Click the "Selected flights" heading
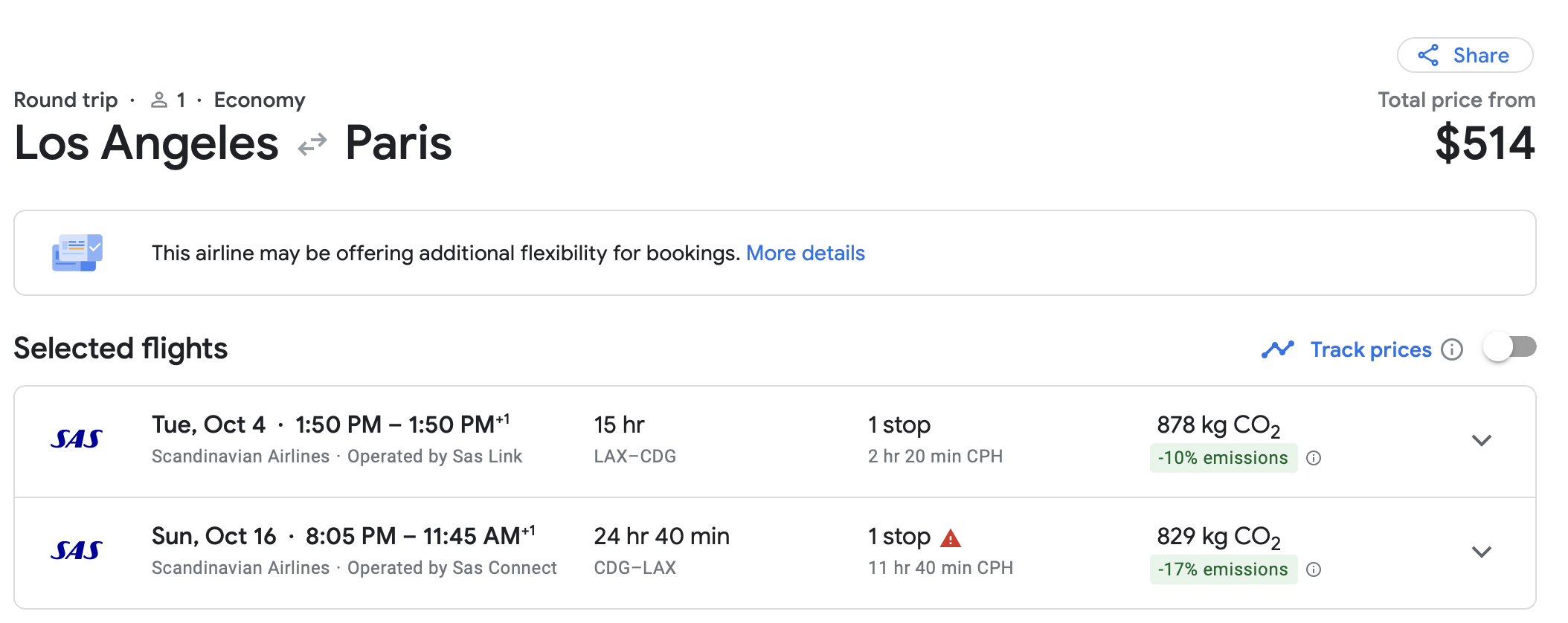Viewport: 1568px width, 623px height. point(121,349)
